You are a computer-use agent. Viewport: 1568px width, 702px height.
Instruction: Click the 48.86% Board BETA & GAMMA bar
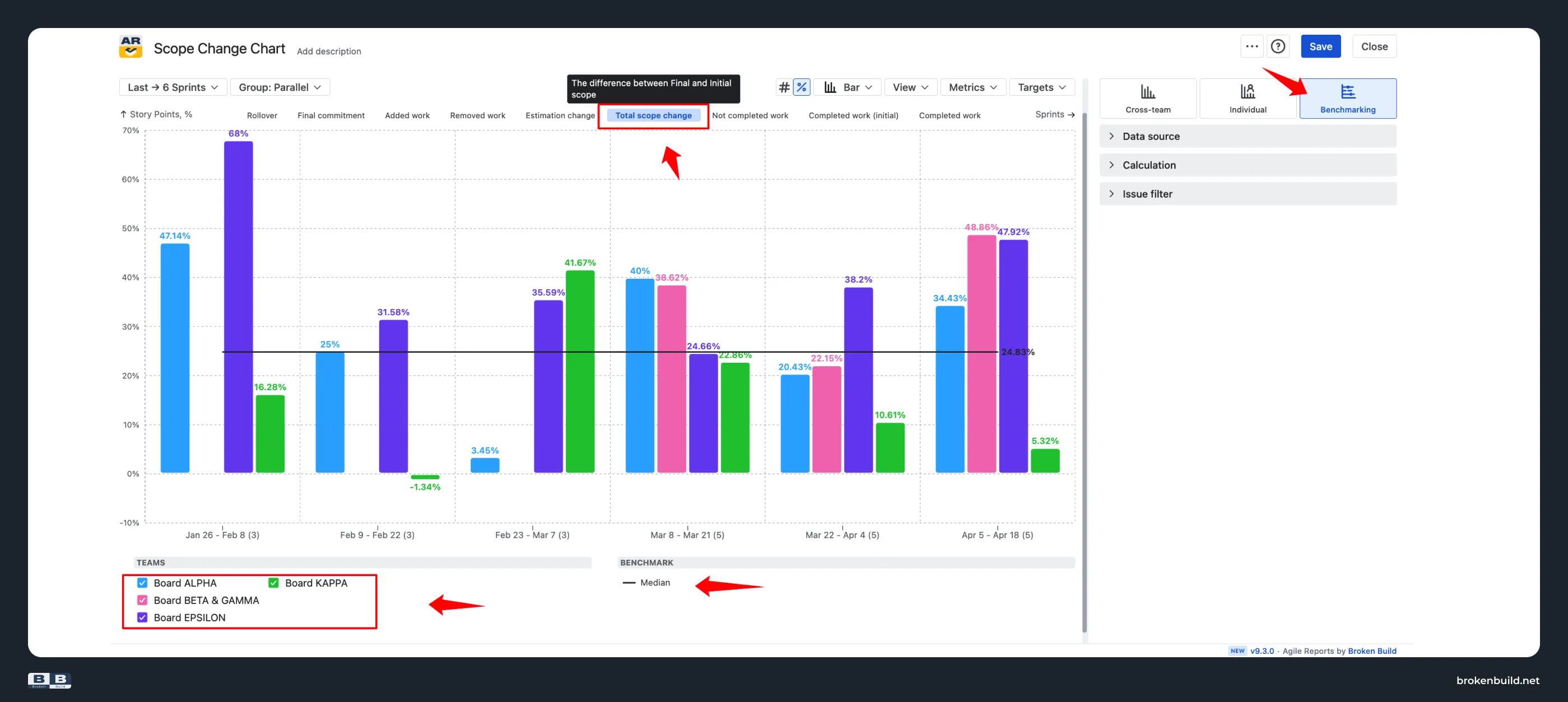981,353
